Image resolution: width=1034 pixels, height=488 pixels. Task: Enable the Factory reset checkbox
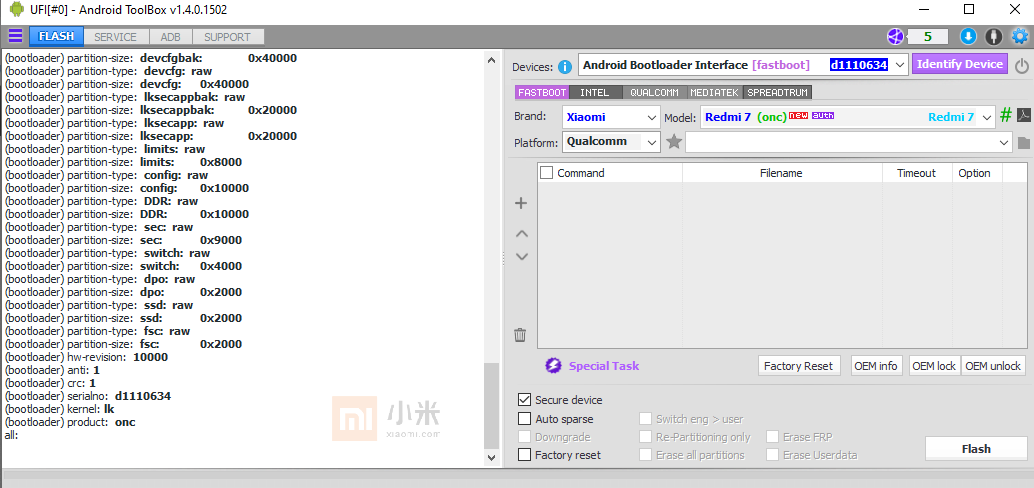[524, 455]
